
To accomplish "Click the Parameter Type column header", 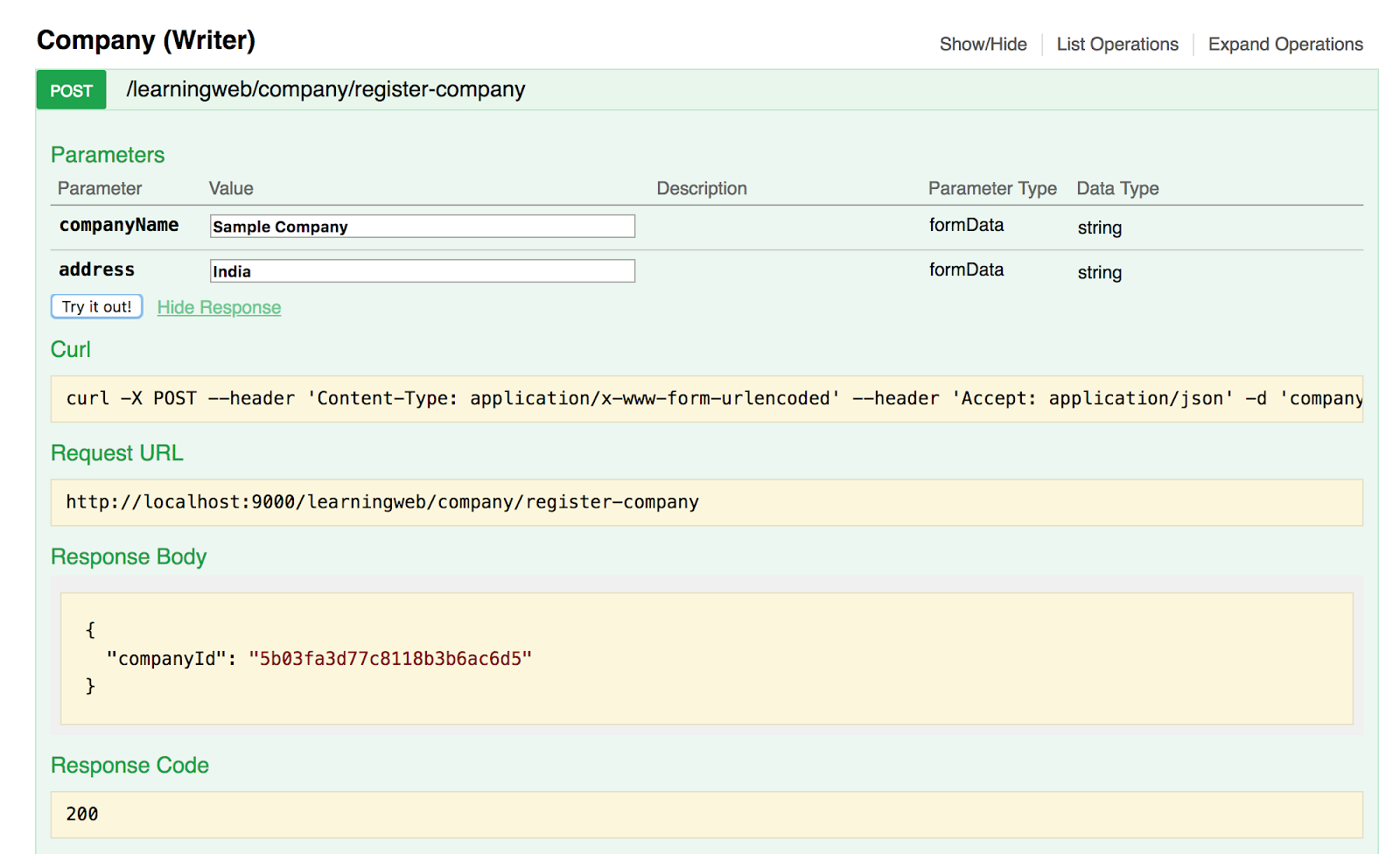I will 992,188.
